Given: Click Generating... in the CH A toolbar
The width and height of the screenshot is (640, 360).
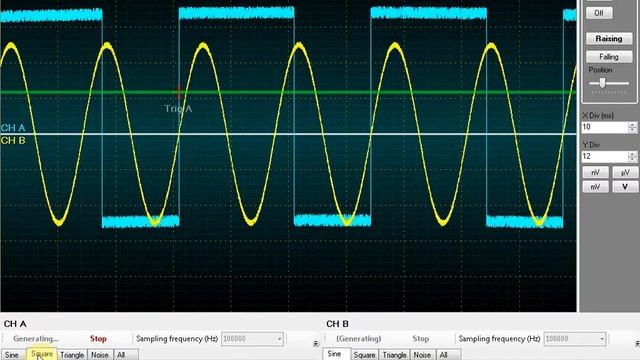Looking at the screenshot, I should point(36,339).
